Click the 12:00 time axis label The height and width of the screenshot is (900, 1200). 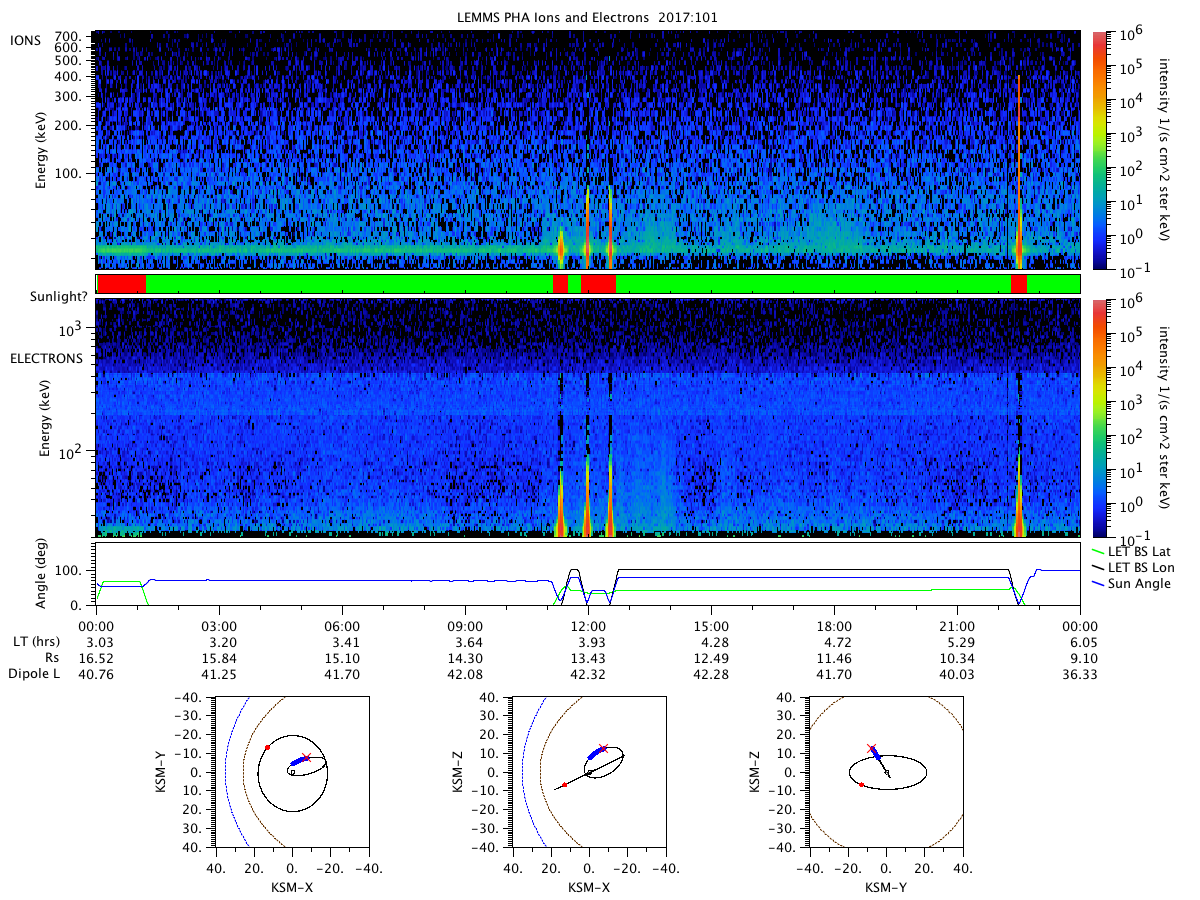588,624
